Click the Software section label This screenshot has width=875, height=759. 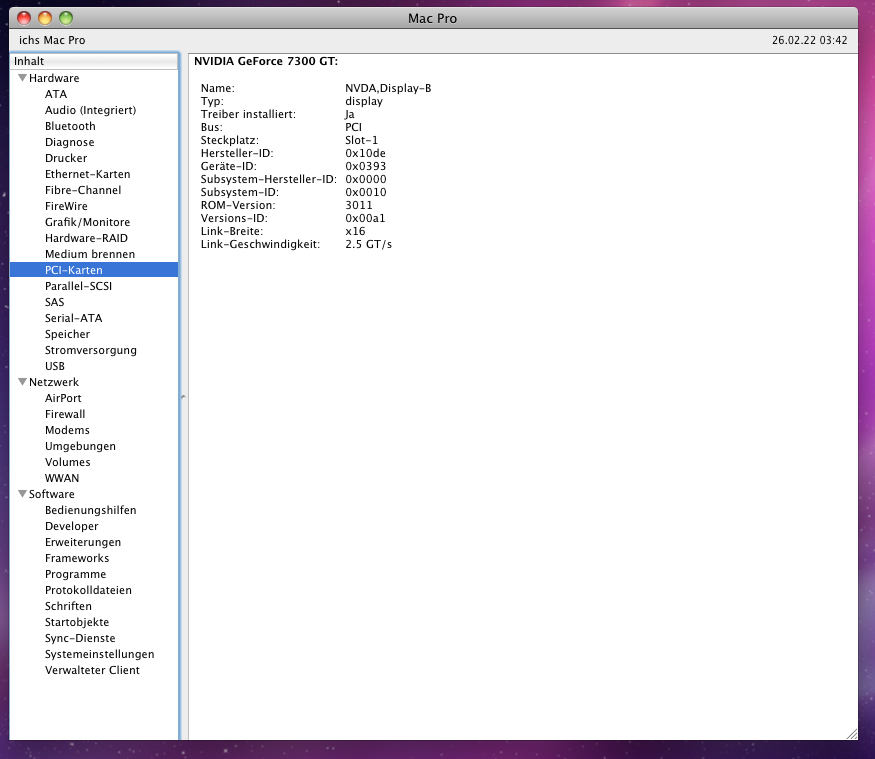pos(51,494)
